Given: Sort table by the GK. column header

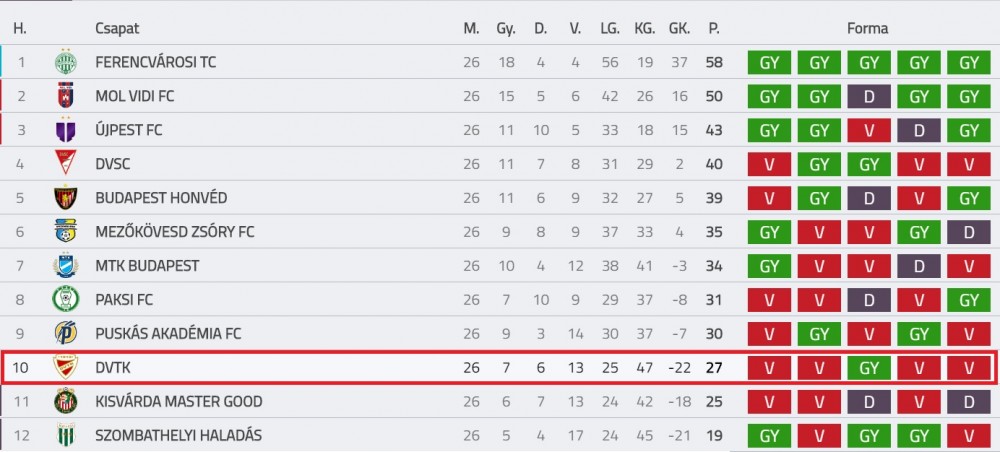Looking at the screenshot, I should coord(679,29).
